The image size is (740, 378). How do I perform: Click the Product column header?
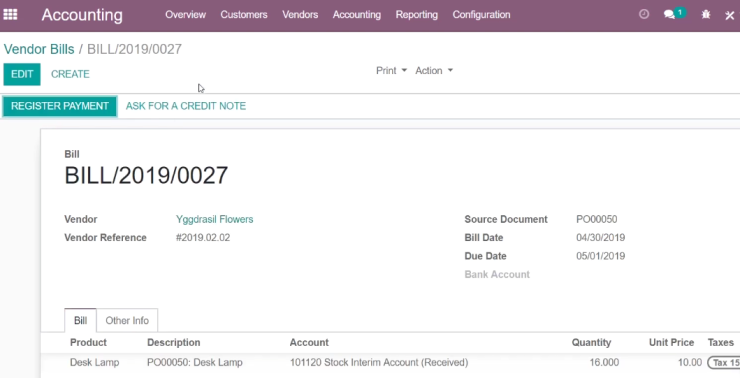[x=88, y=343]
